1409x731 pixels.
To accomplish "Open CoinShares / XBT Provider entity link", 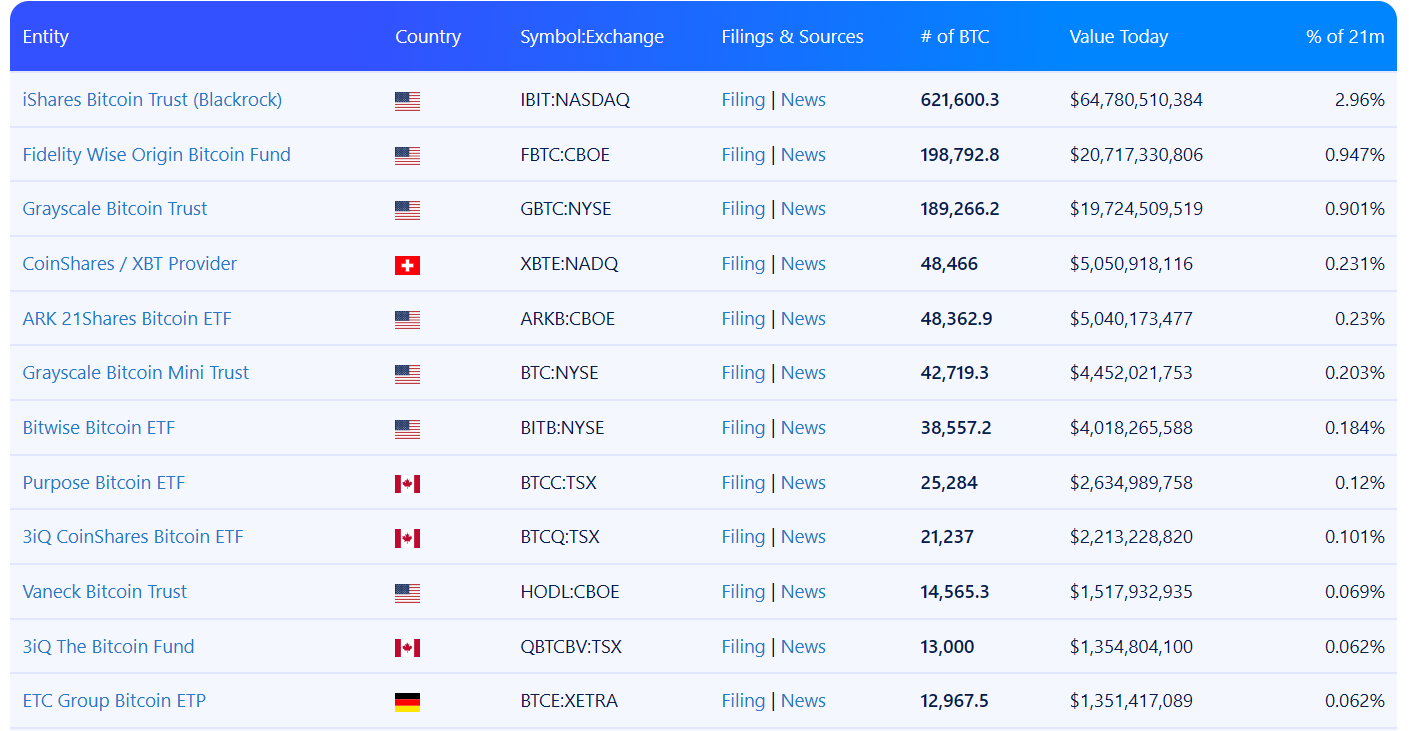I will [x=130, y=264].
